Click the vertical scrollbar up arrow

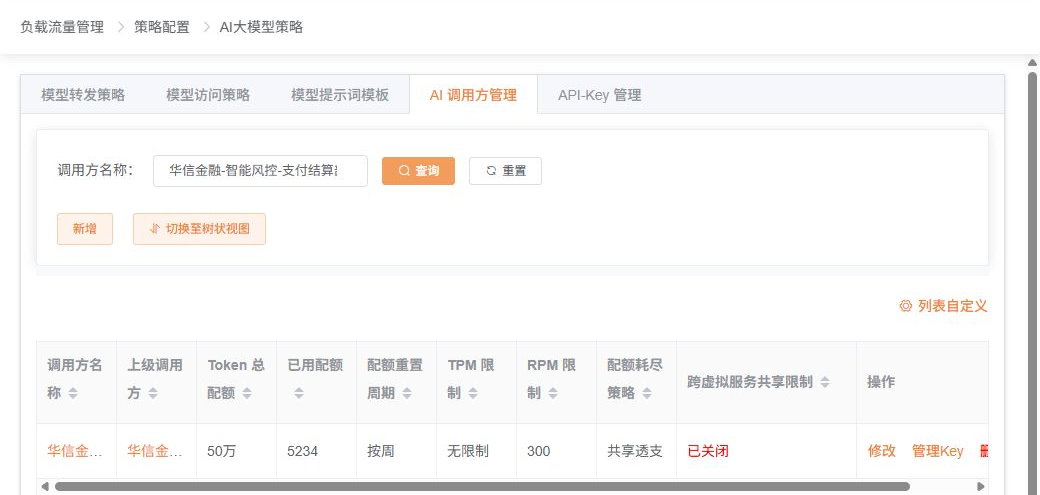[x=1032, y=63]
